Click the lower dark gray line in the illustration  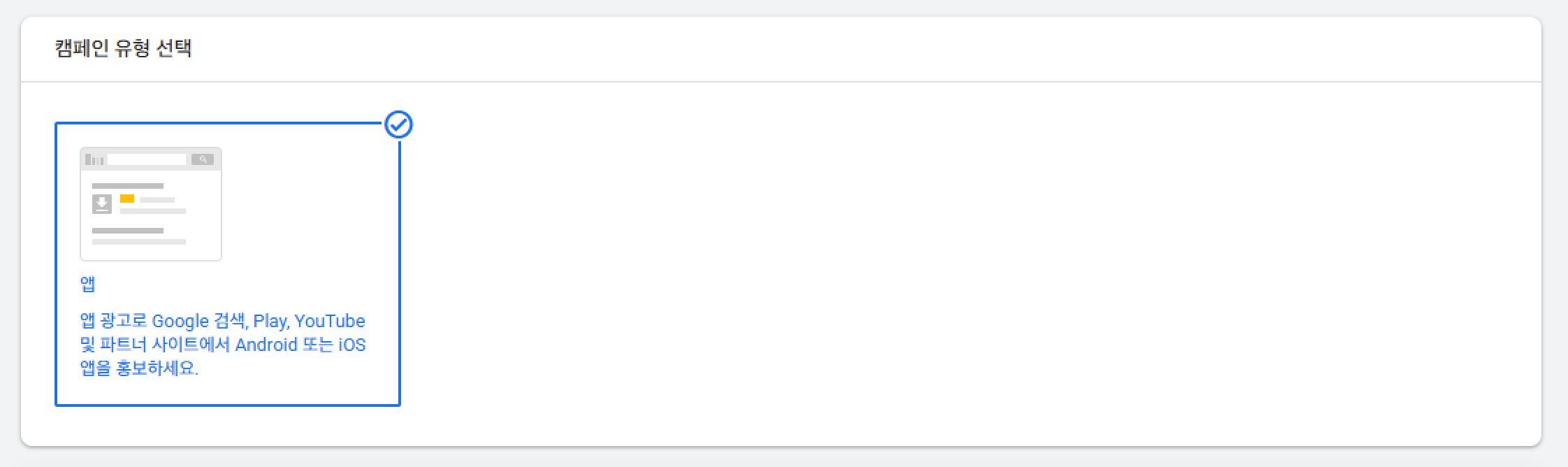pyautogui.click(x=128, y=230)
